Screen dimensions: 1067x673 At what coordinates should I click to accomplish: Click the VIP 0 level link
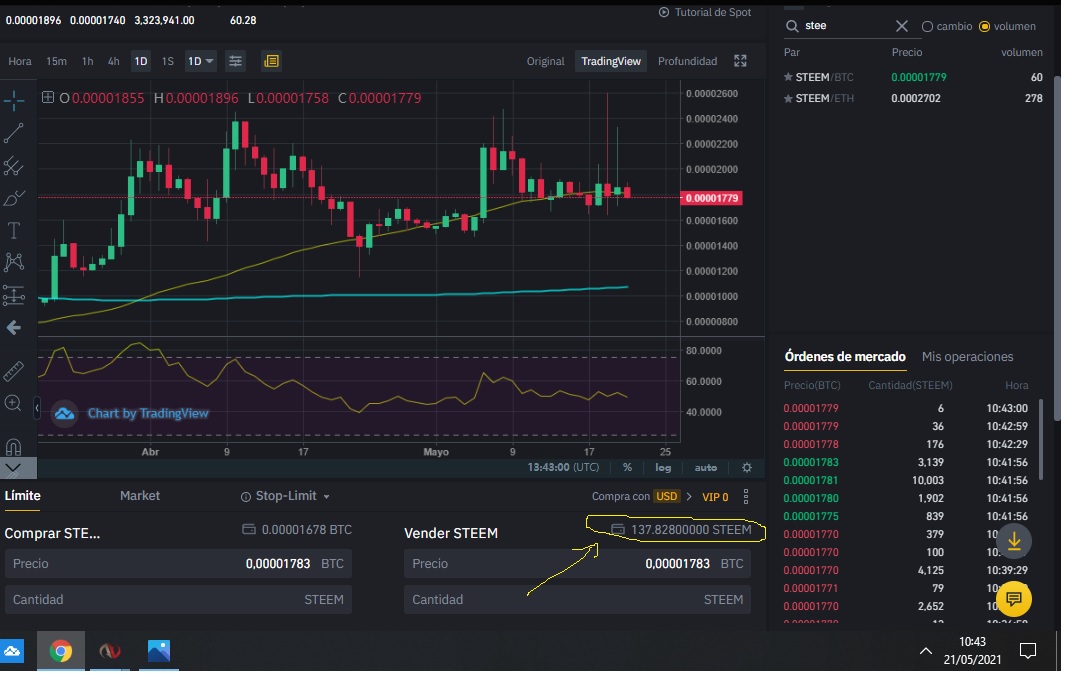[715, 497]
